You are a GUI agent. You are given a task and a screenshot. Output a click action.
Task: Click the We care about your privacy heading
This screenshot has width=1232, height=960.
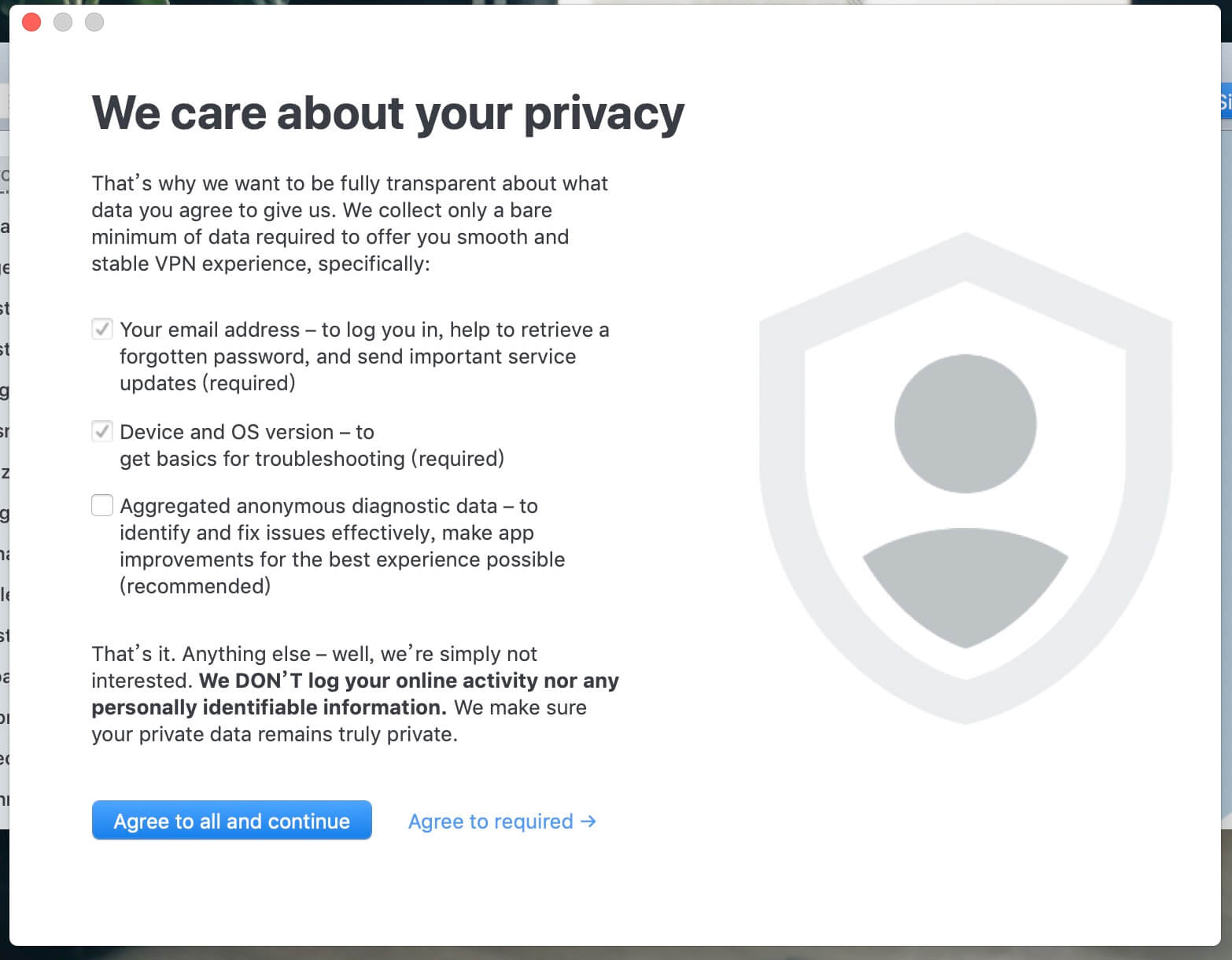[x=388, y=113]
